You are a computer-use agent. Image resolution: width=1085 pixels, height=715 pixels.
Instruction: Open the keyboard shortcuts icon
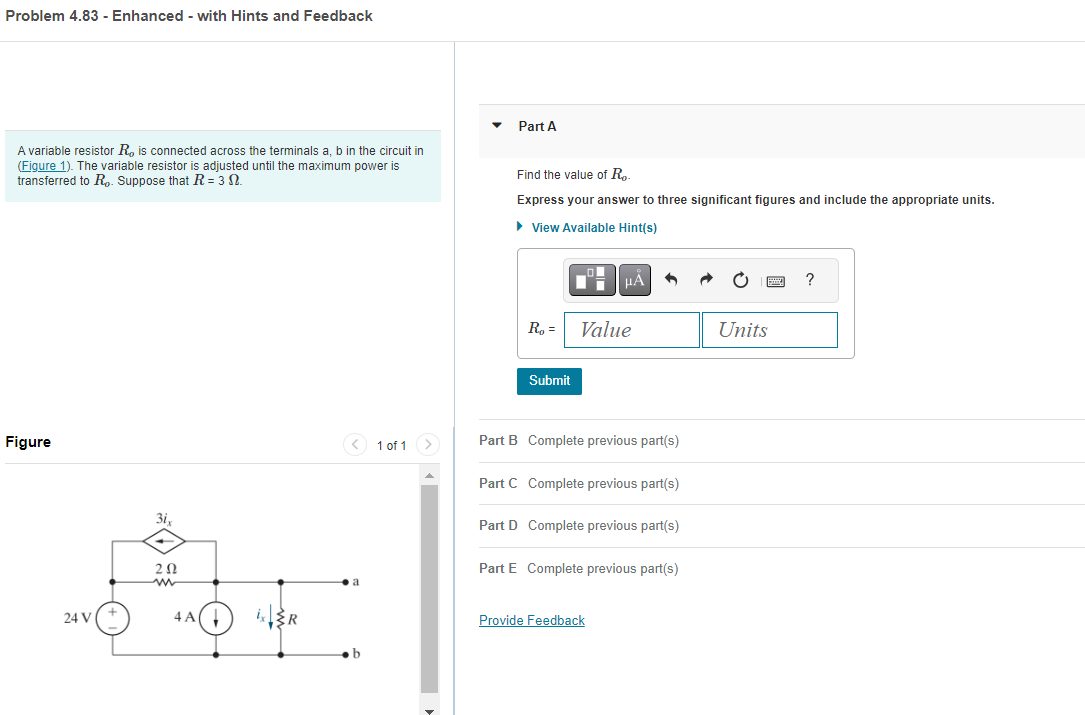(x=775, y=280)
